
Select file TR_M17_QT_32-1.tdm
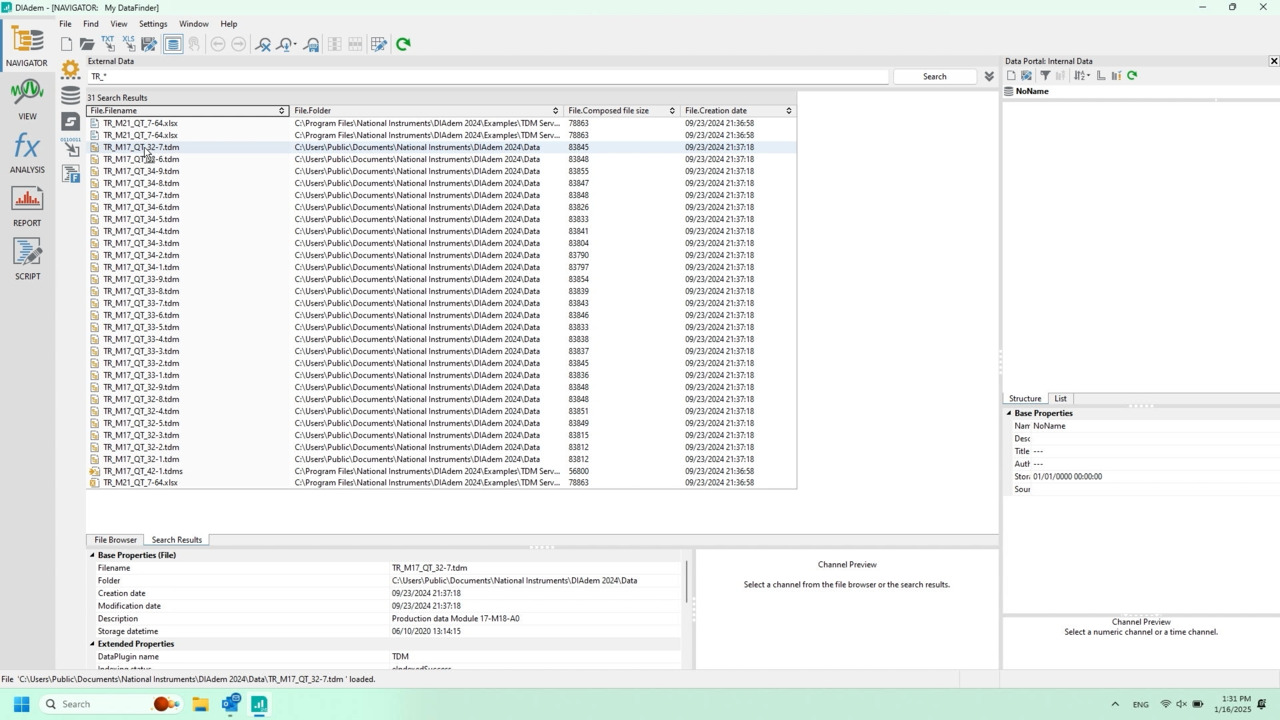(141, 459)
